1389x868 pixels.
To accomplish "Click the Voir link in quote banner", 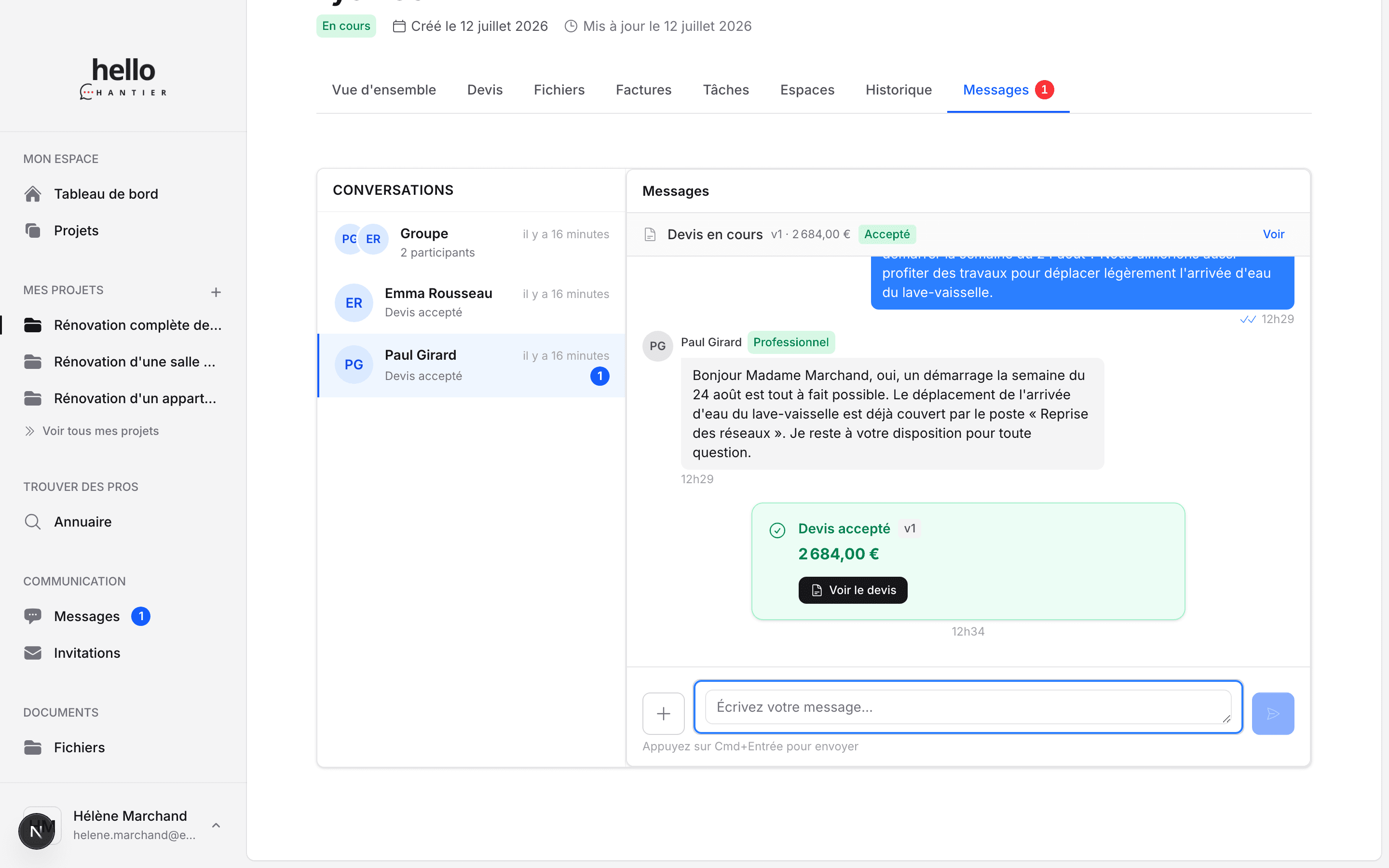I will tap(1274, 234).
